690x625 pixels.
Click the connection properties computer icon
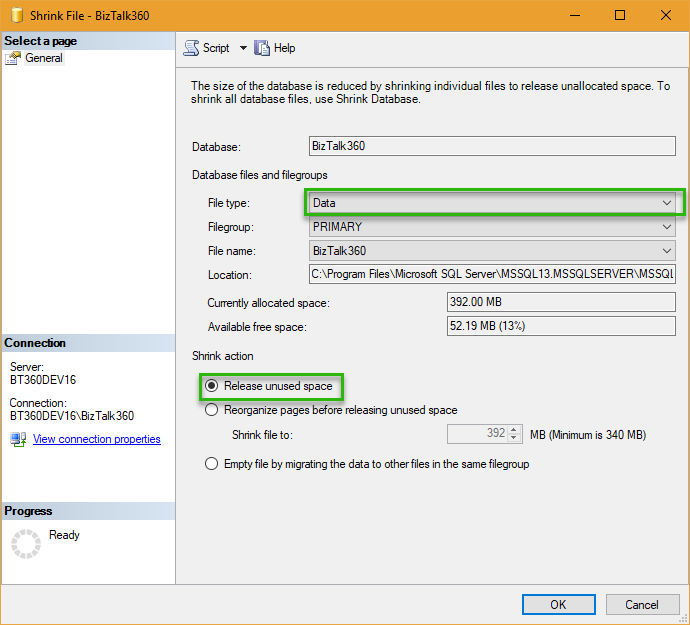point(18,439)
